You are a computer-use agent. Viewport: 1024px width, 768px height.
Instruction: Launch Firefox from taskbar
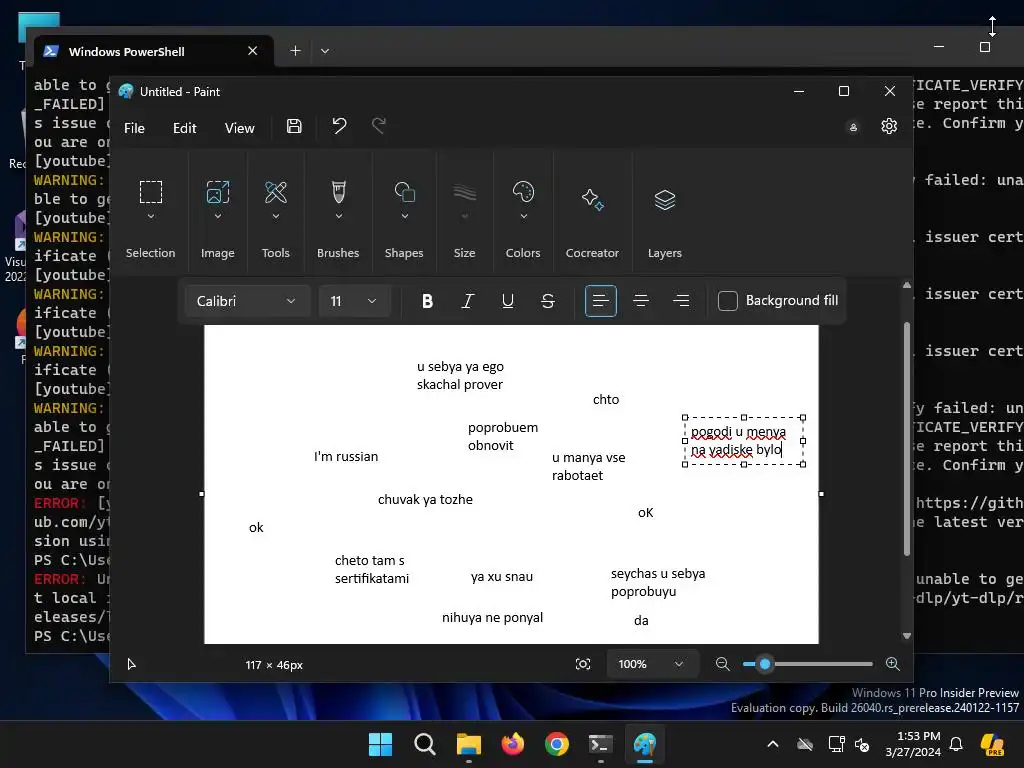coord(513,744)
